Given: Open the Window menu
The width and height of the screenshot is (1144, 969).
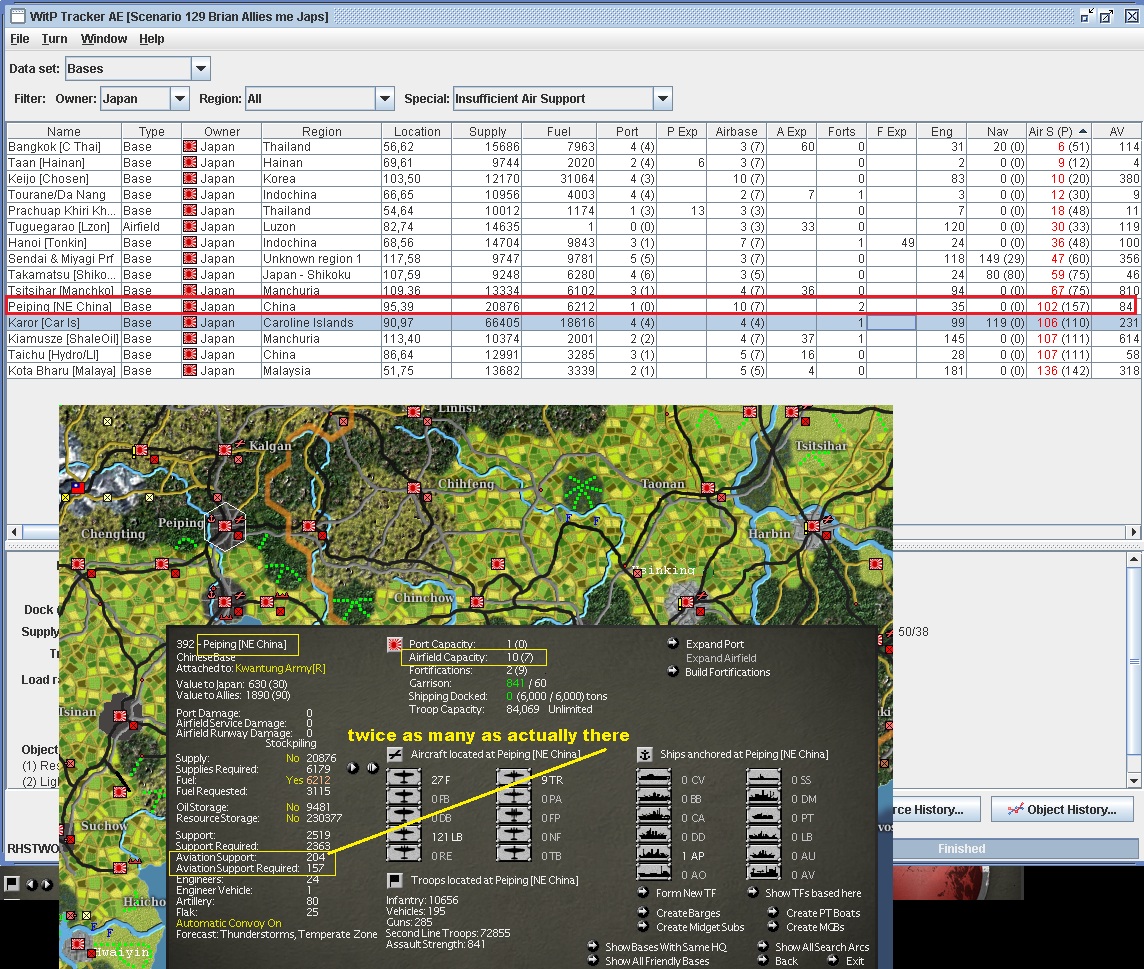Looking at the screenshot, I should pyautogui.click(x=104, y=39).
